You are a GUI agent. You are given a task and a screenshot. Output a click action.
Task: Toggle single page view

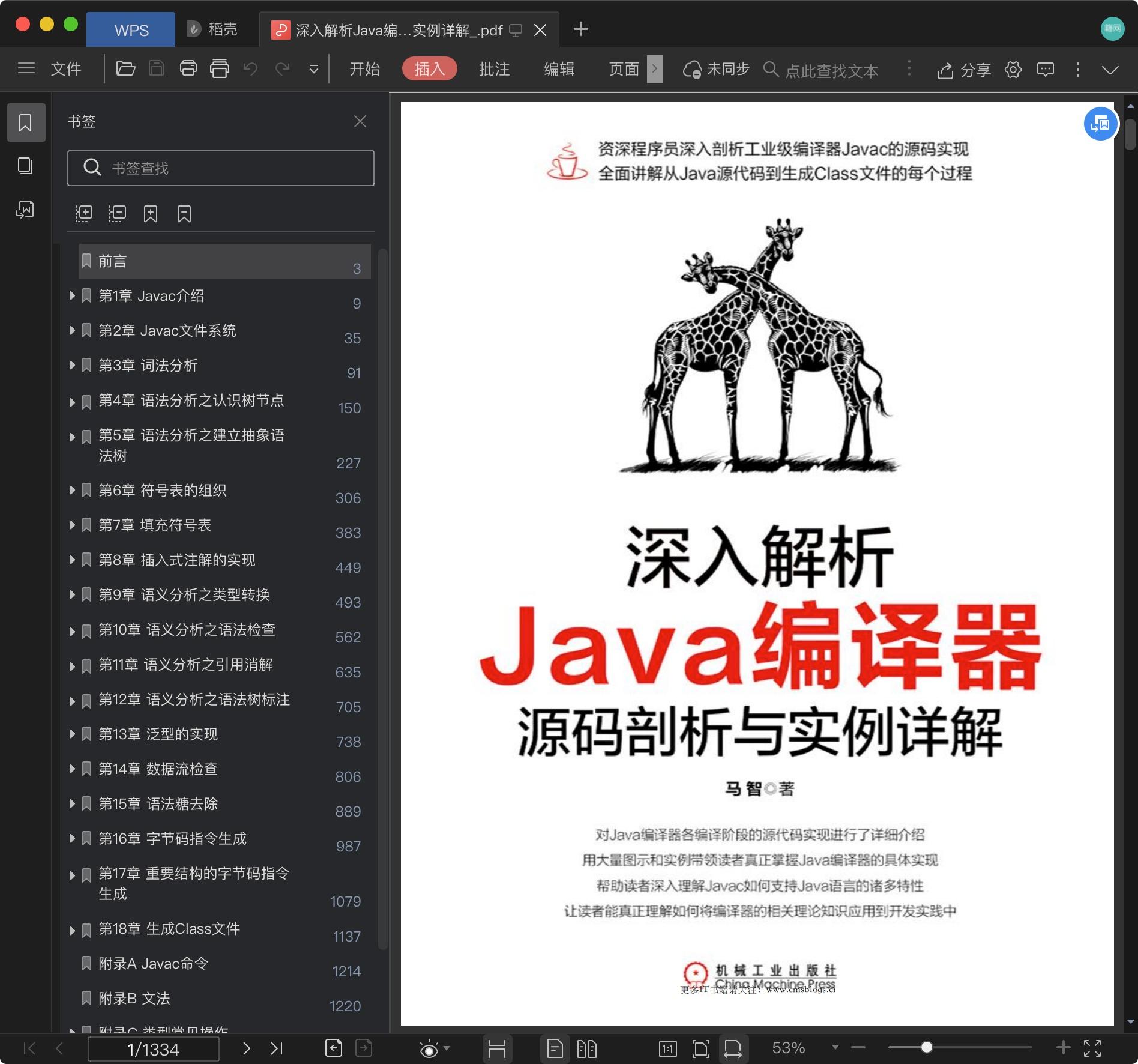[x=555, y=1049]
